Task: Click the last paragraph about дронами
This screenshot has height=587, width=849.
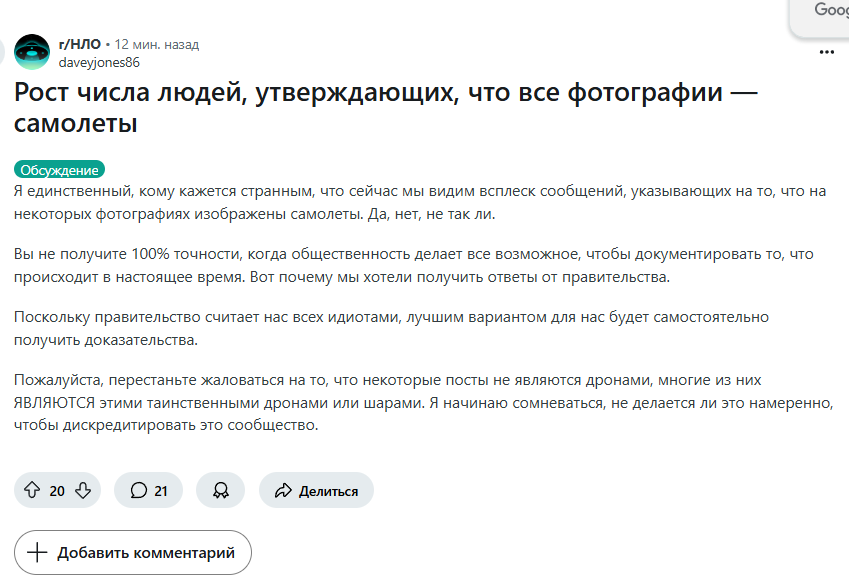Action: 423,402
